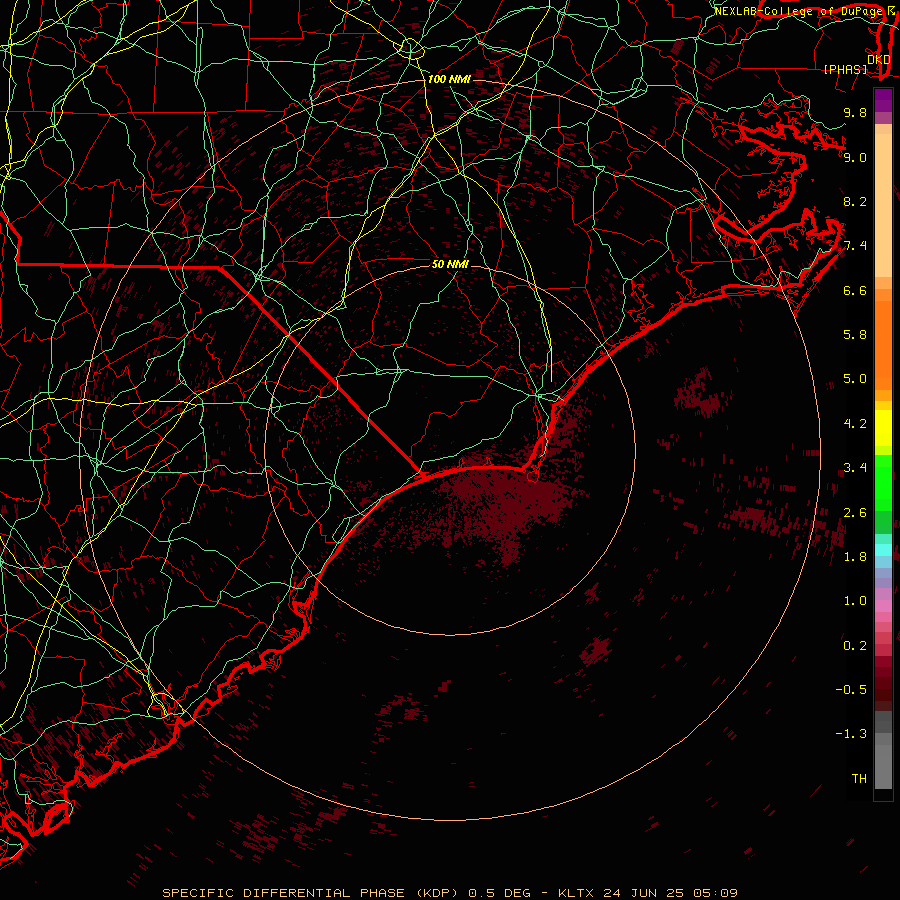Screen dimensions: 900x900
Task: Click the 1.0 value on color scale
Action: pos(855,601)
